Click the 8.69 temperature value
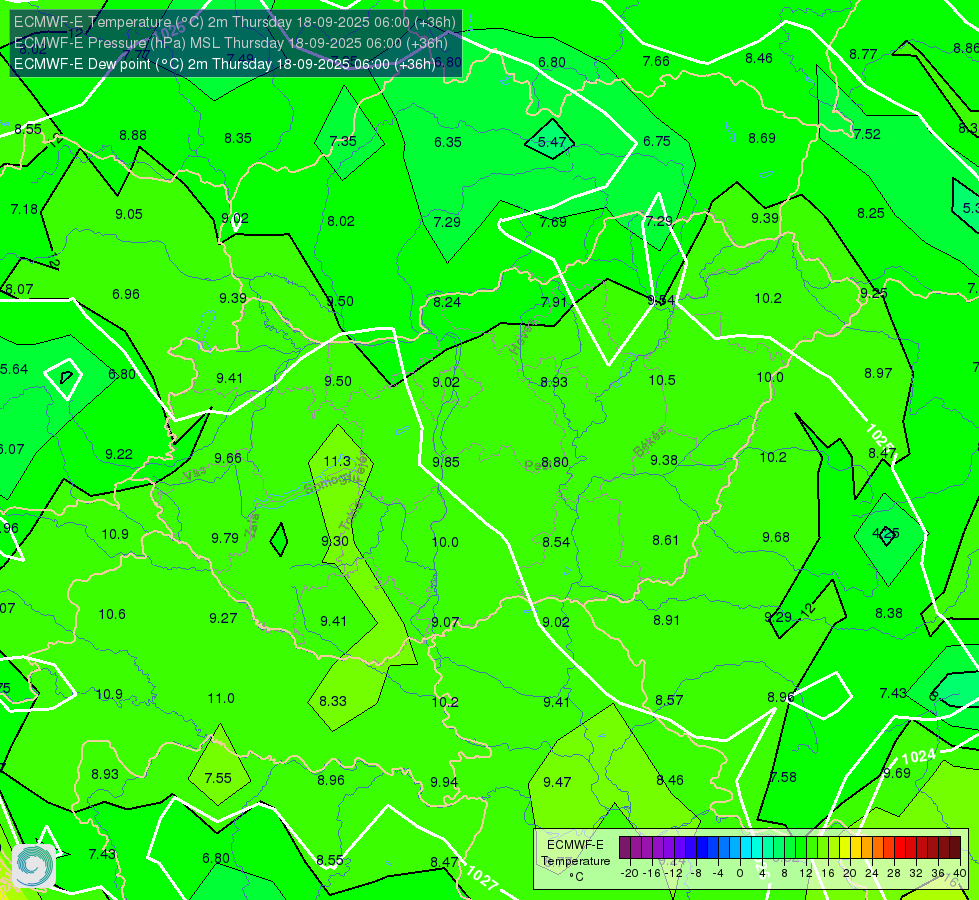Image resolution: width=979 pixels, height=900 pixels. (x=762, y=138)
